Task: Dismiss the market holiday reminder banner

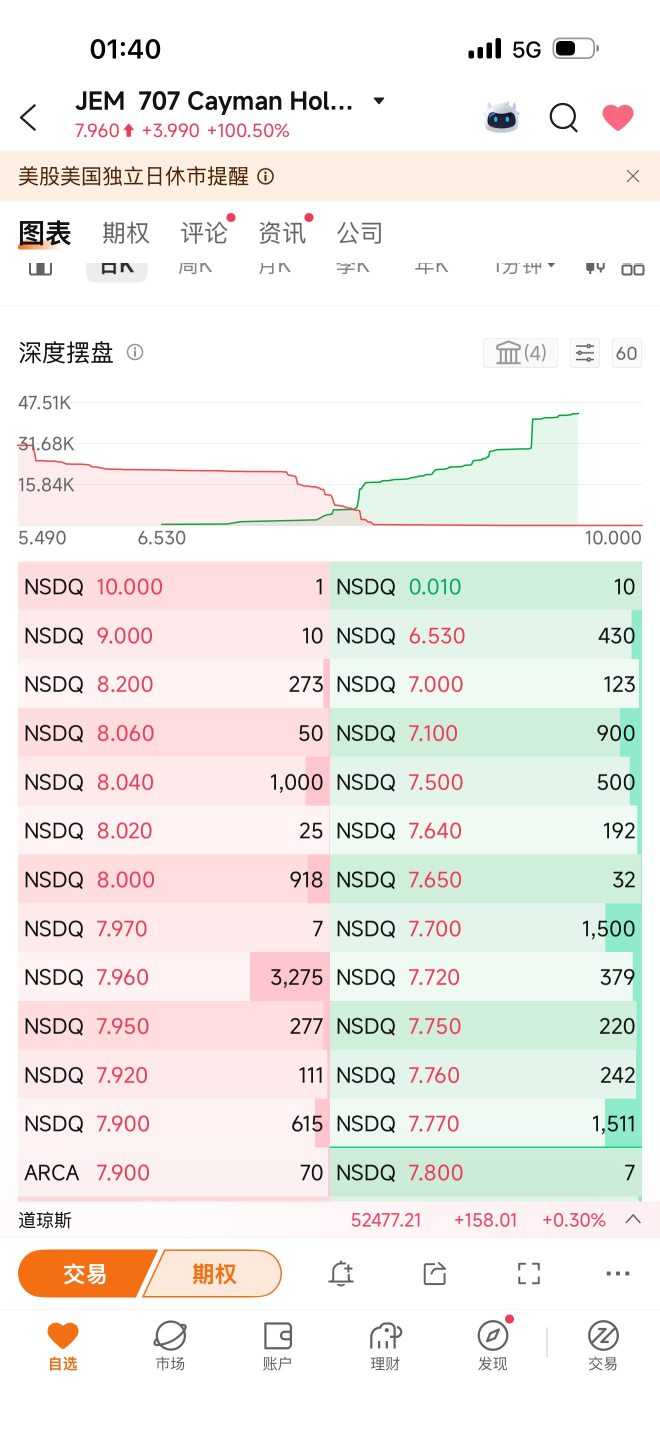Action: (x=632, y=176)
